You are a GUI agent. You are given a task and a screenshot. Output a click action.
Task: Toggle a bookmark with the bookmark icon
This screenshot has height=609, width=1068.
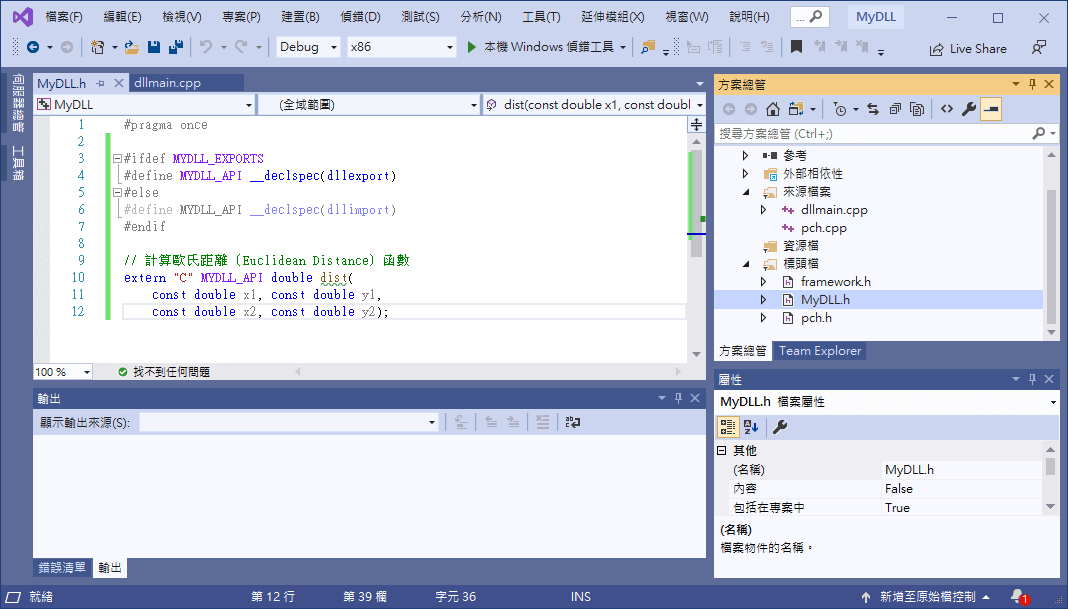tap(796, 47)
